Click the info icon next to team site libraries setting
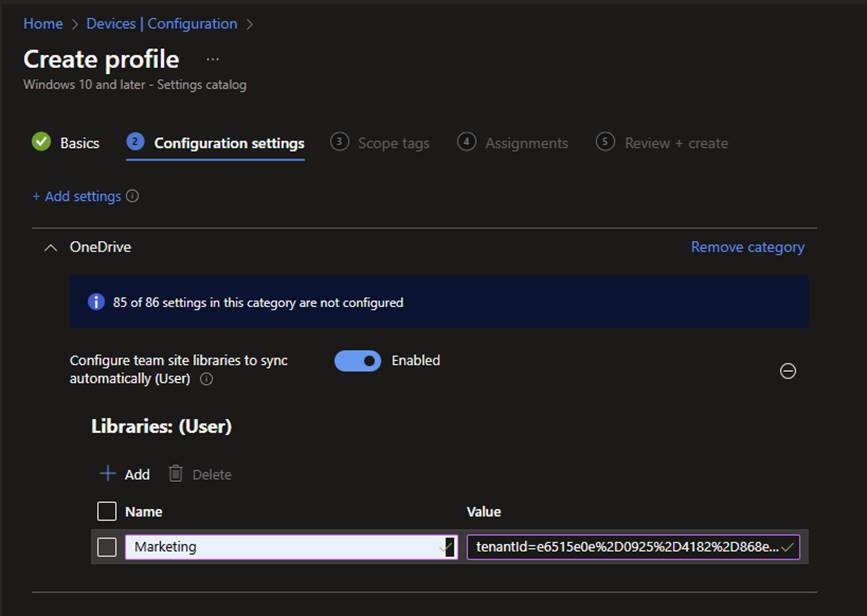Image resolution: width=867 pixels, height=616 pixels. [208, 378]
